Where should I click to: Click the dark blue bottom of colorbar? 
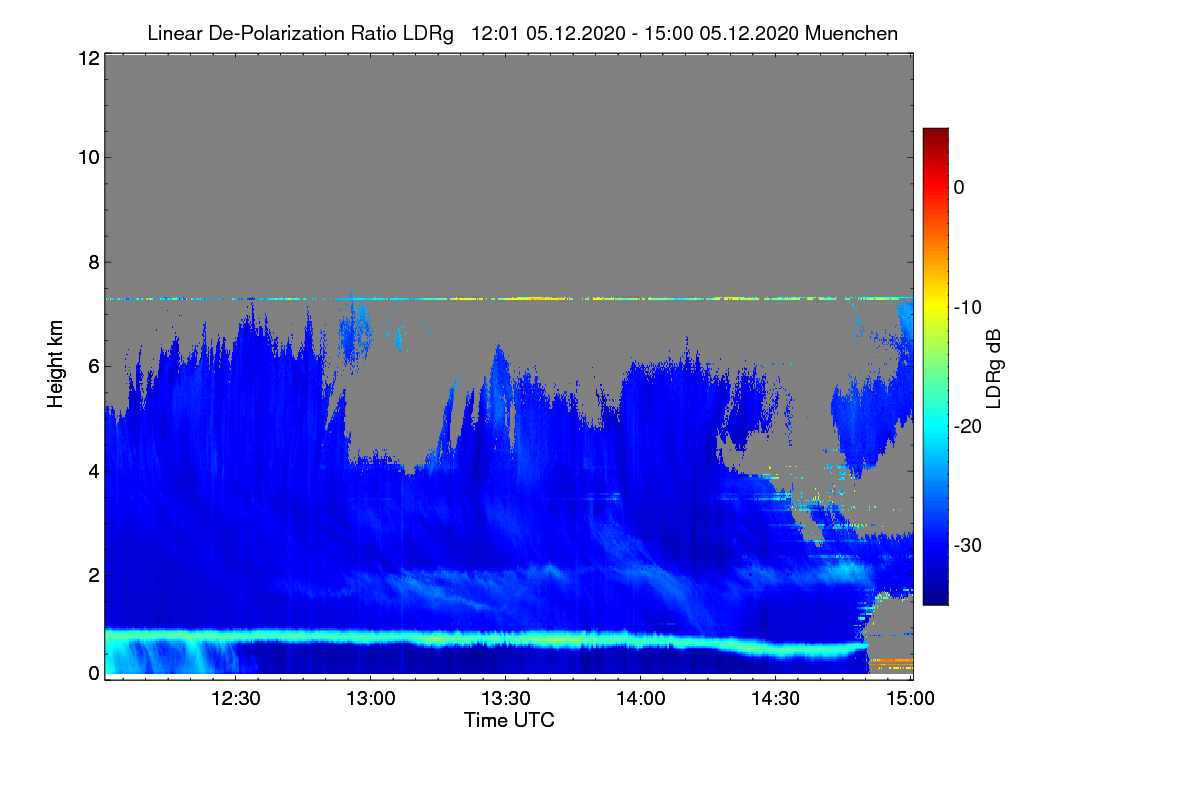935,596
